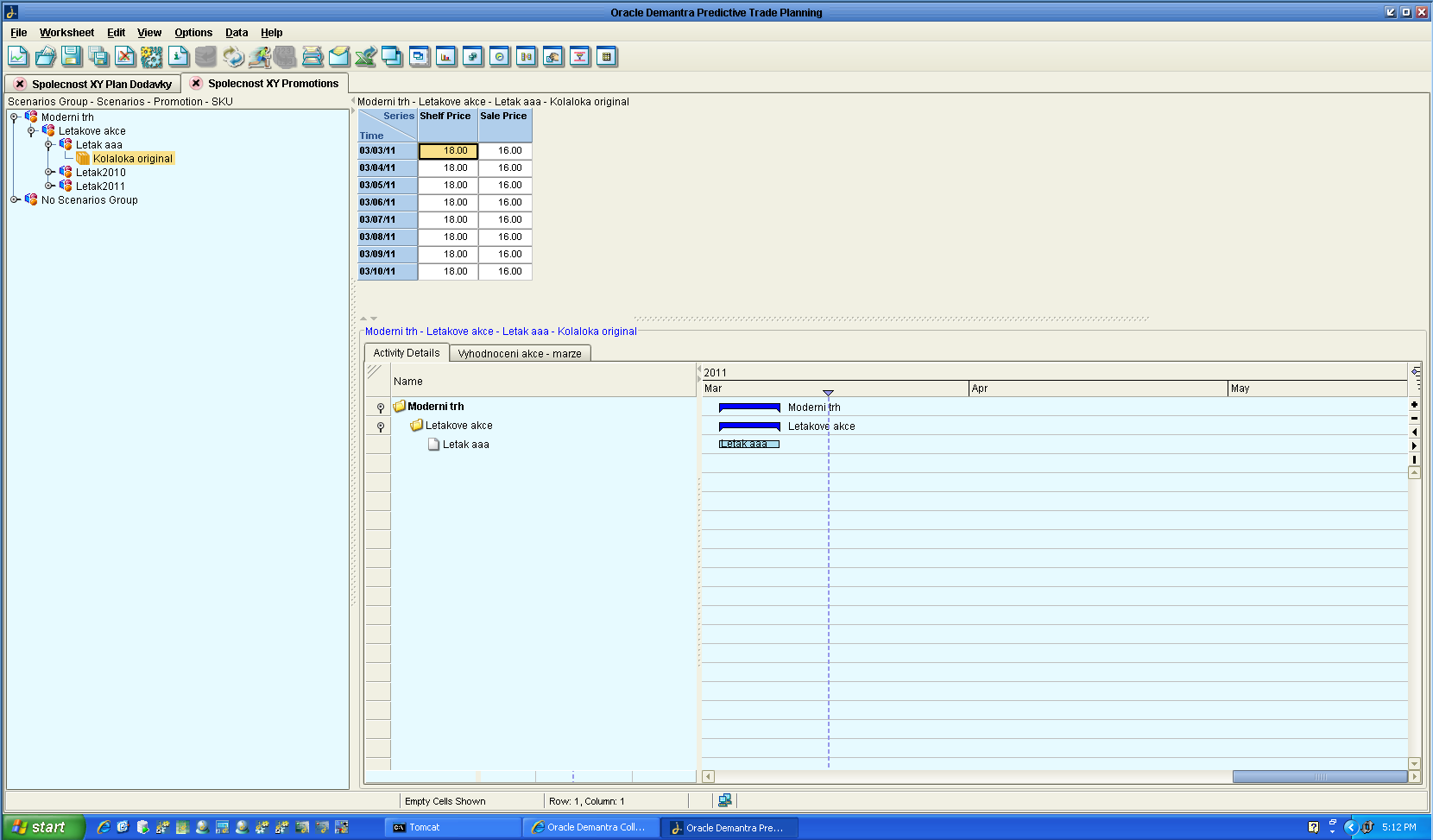Open the Worksheet menu

tap(67, 33)
